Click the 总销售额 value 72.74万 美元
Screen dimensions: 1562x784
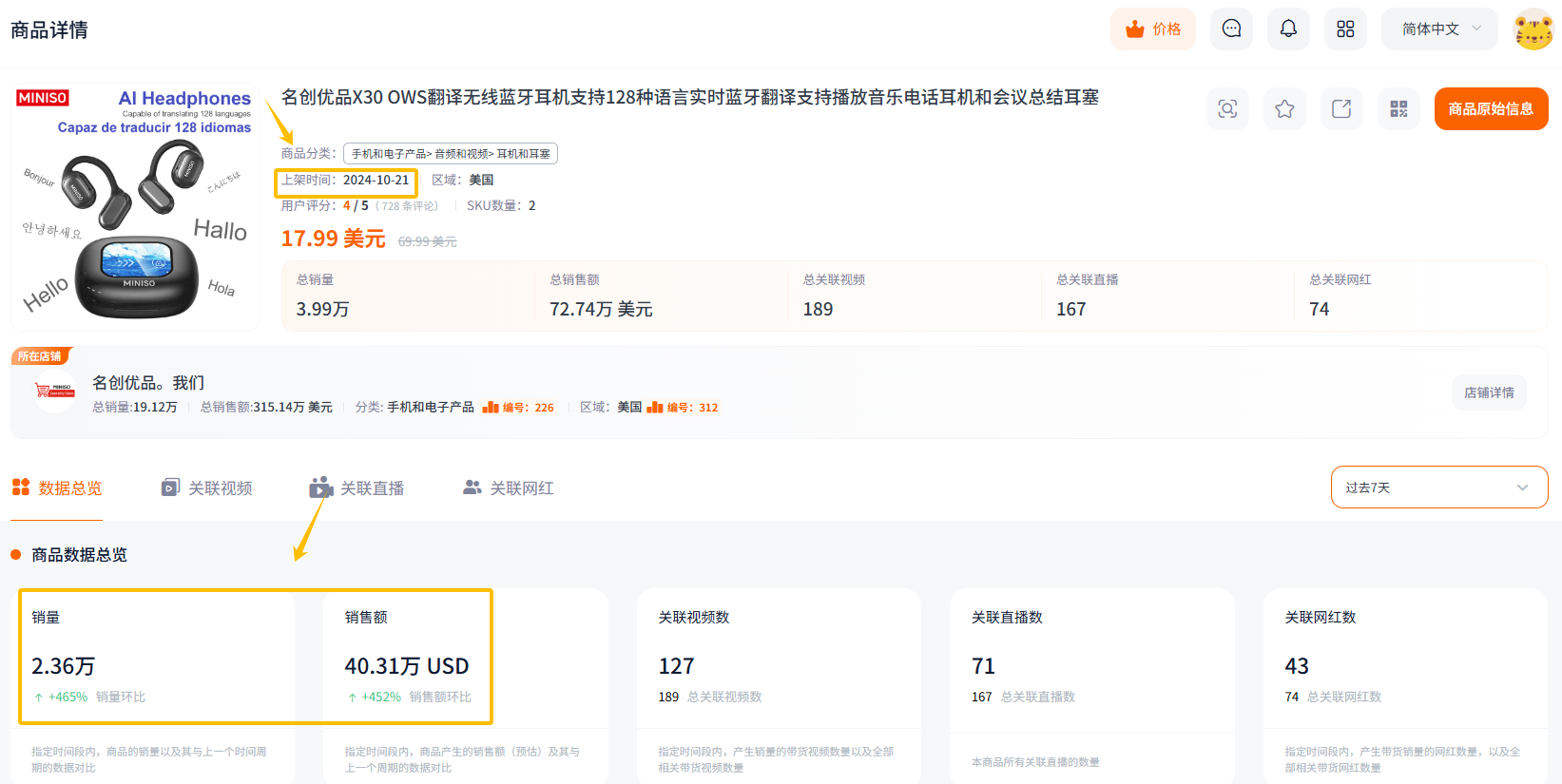(x=601, y=309)
